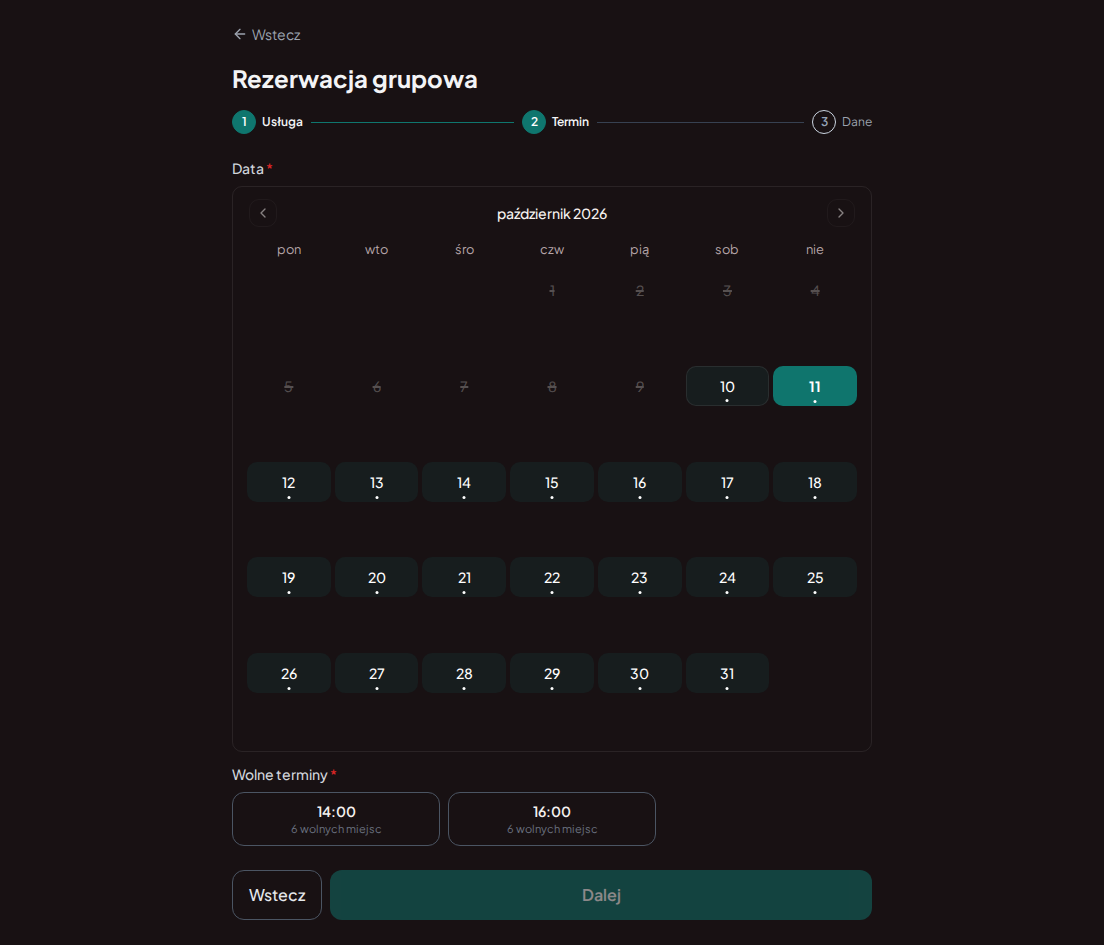The image size is (1104, 945).
Task: Choose date 19 in calendar
Action: point(289,577)
